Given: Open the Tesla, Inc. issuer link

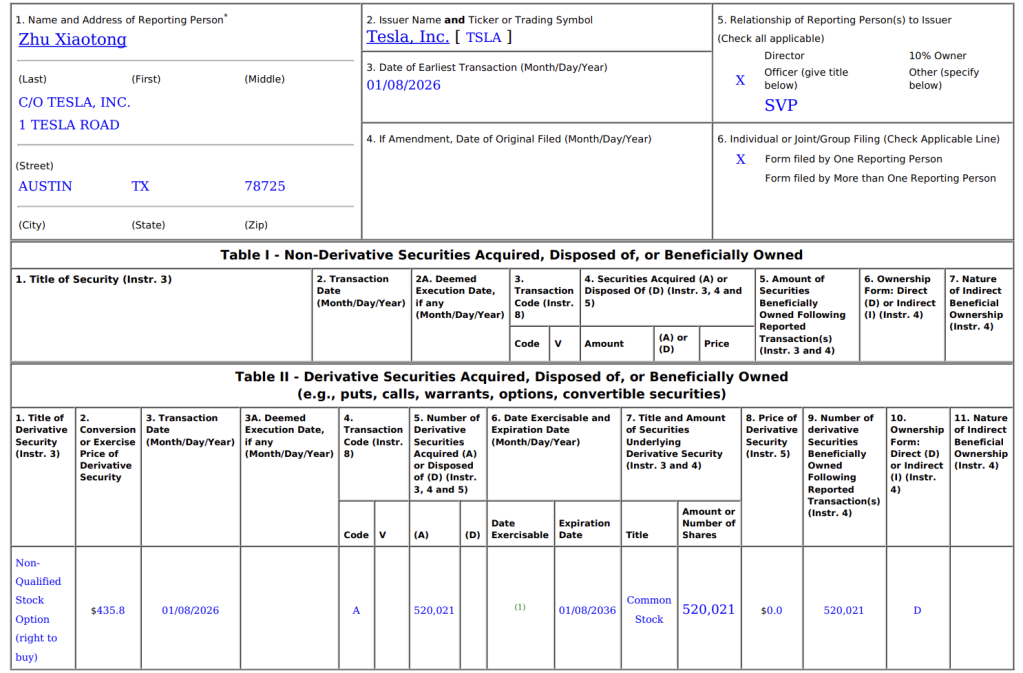Looking at the screenshot, I should [407, 37].
